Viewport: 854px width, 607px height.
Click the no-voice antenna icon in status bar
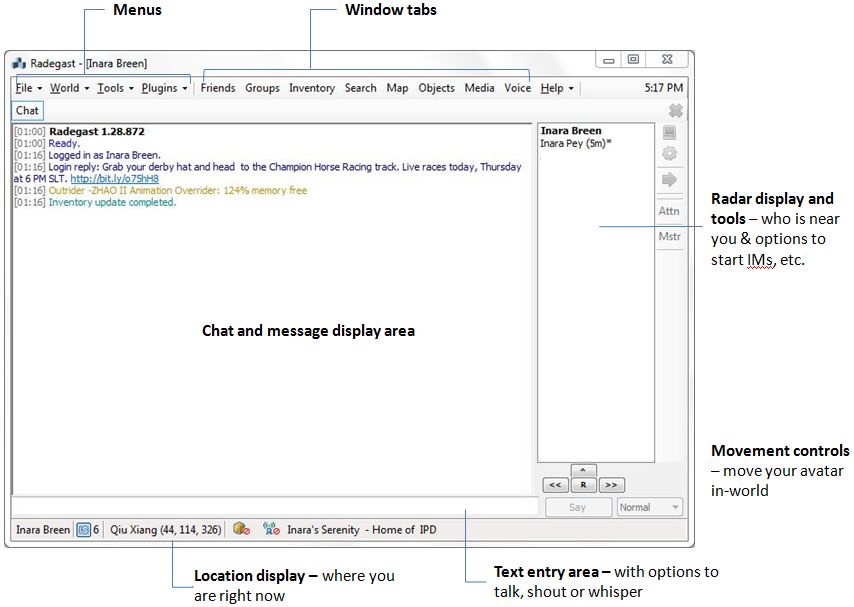pyautogui.click(x=271, y=530)
